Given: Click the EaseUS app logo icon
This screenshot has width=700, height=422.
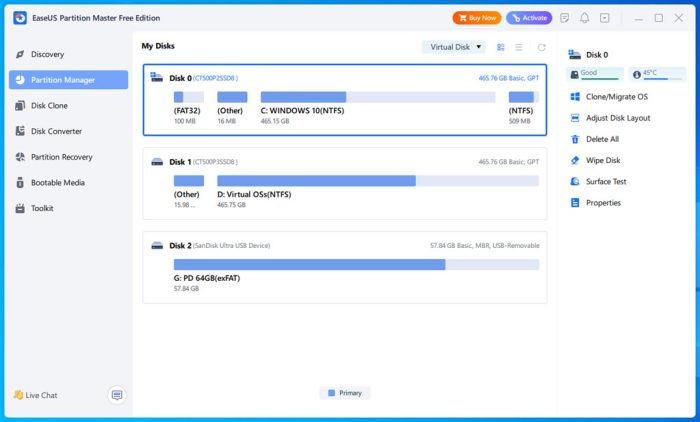Looking at the screenshot, I should click(x=20, y=18).
